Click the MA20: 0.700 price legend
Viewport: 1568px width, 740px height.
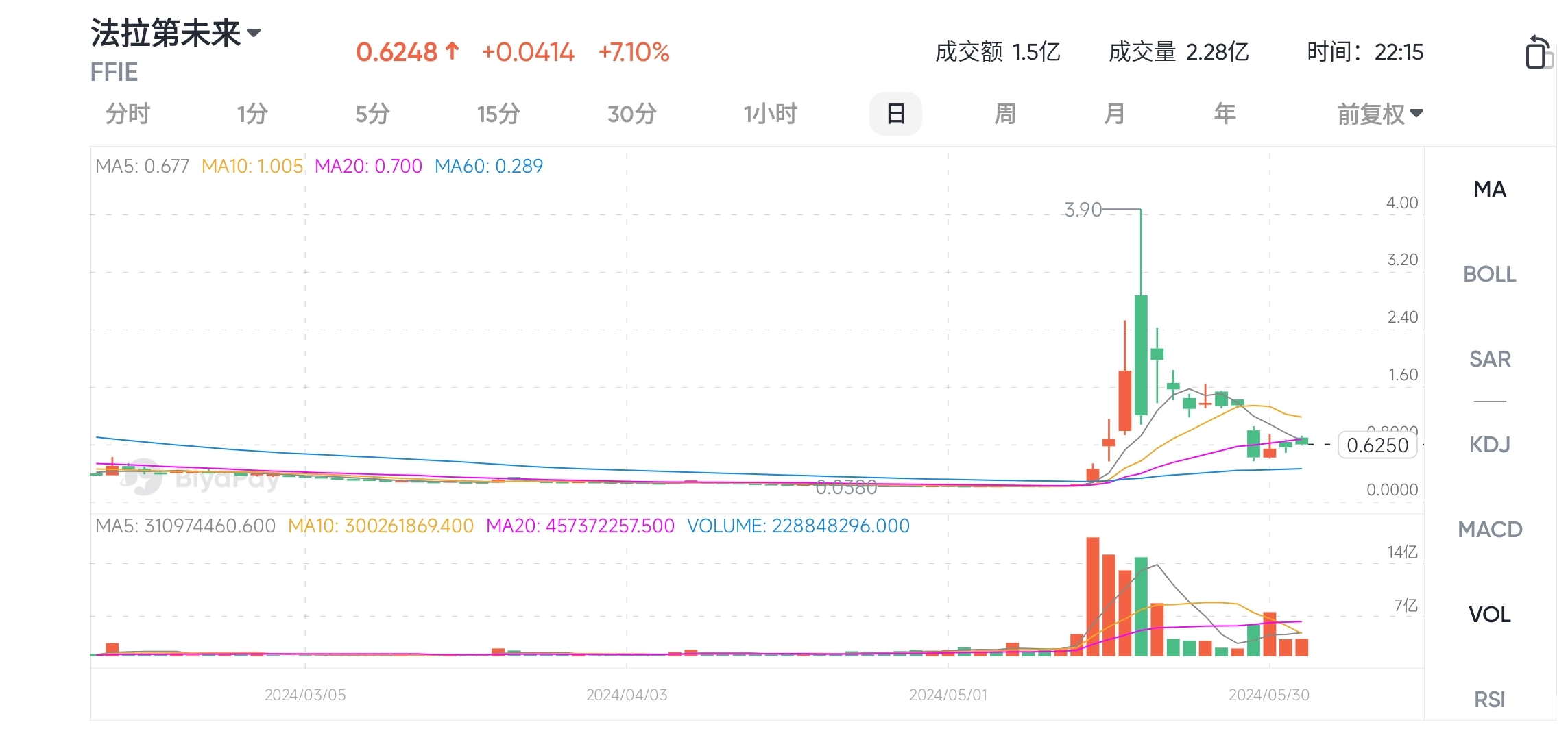pyautogui.click(x=368, y=166)
